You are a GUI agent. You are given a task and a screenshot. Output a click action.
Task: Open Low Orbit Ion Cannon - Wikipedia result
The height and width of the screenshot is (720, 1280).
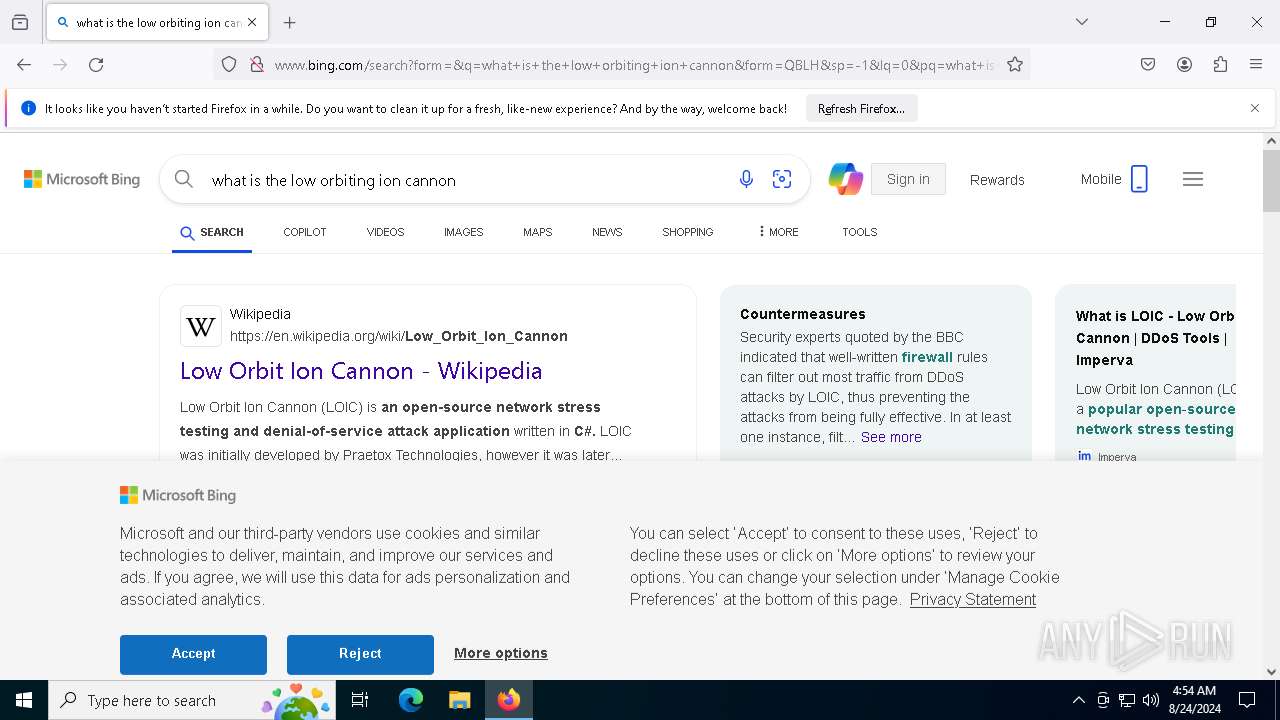point(361,371)
